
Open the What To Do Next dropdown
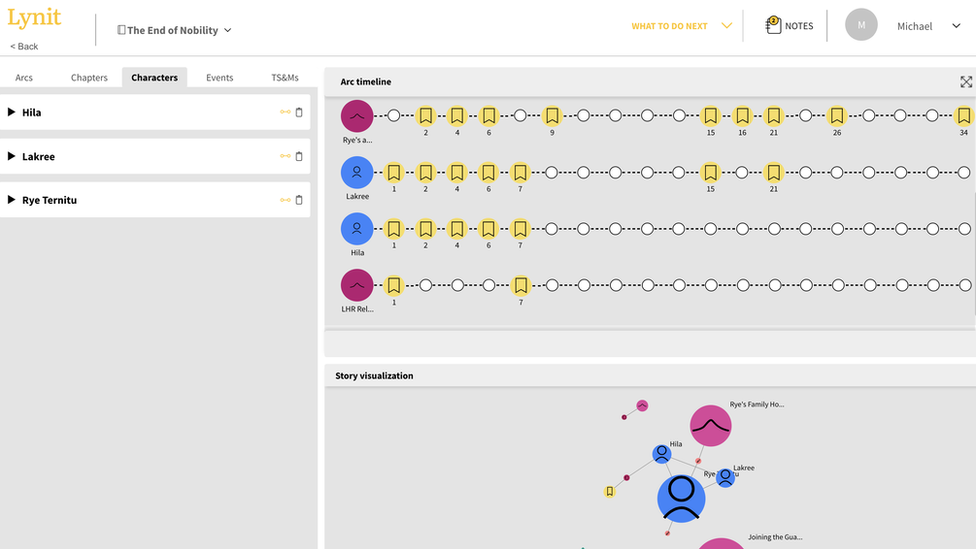click(x=682, y=26)
